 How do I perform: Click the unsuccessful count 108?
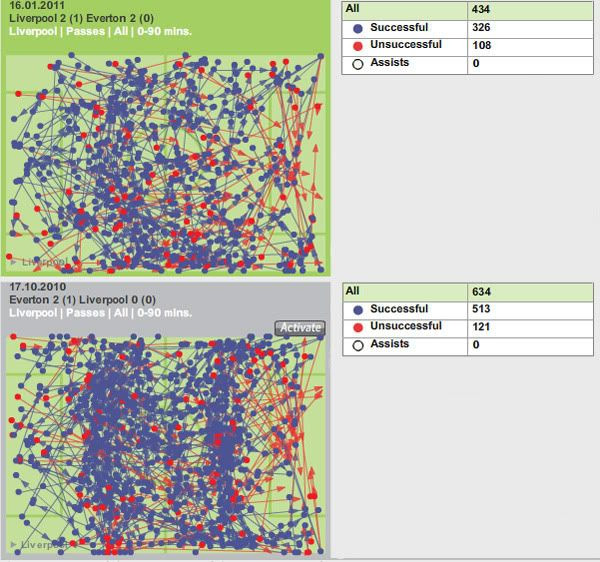point(481,45)
